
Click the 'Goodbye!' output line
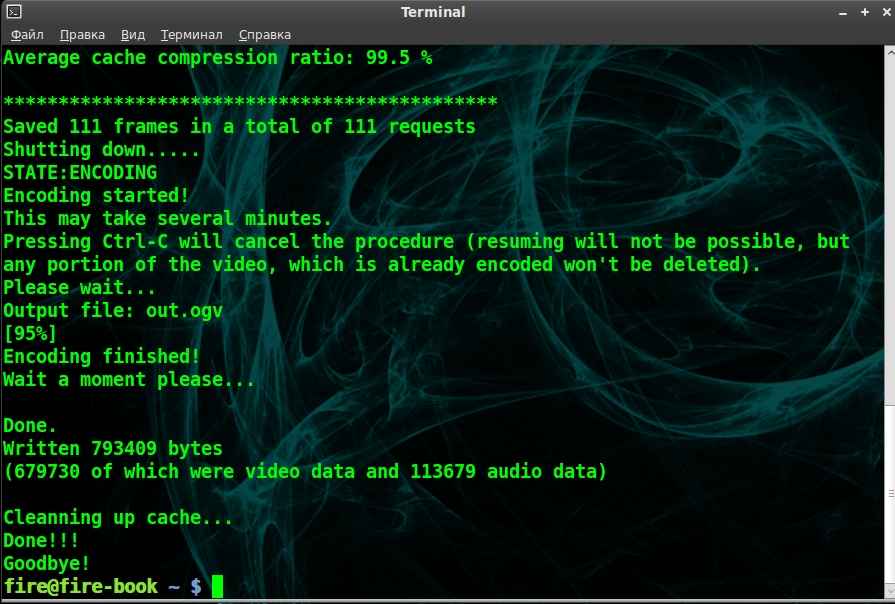pos(47,563)
